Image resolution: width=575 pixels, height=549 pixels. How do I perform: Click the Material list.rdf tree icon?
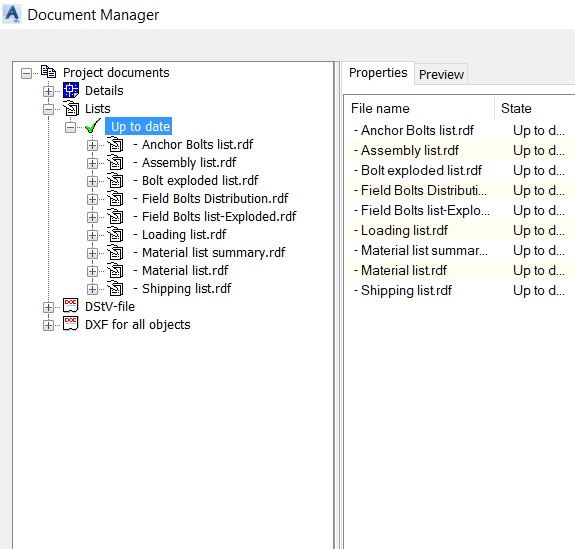coord(115,270)
